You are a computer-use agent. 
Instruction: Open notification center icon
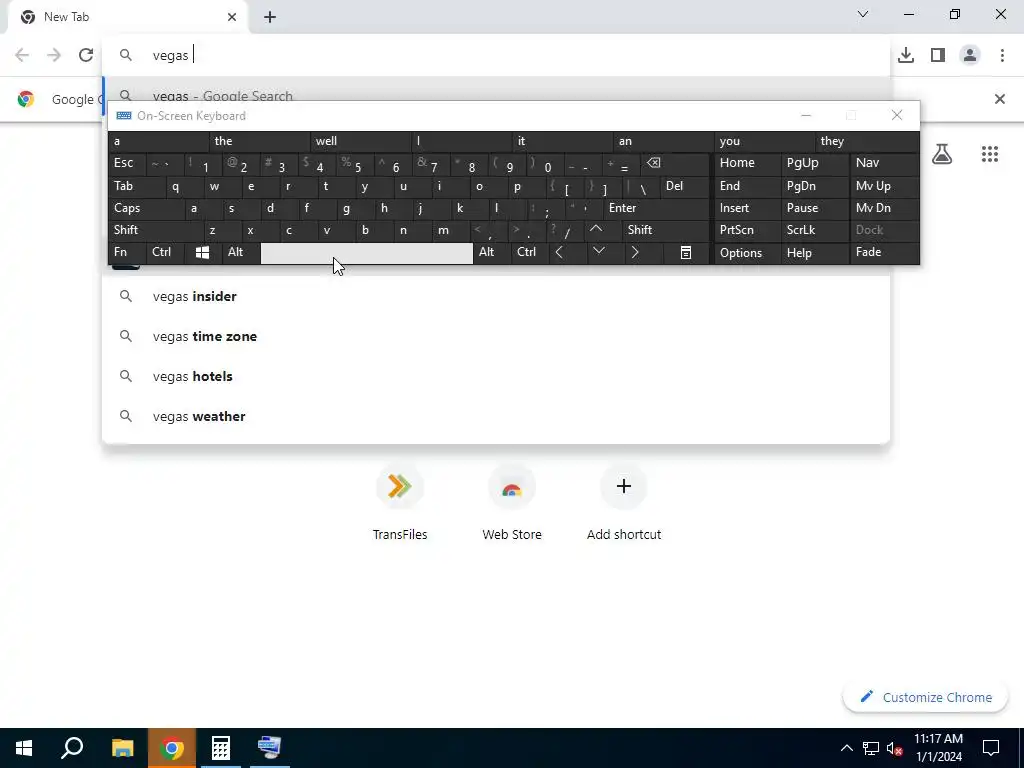coord(991,748)
